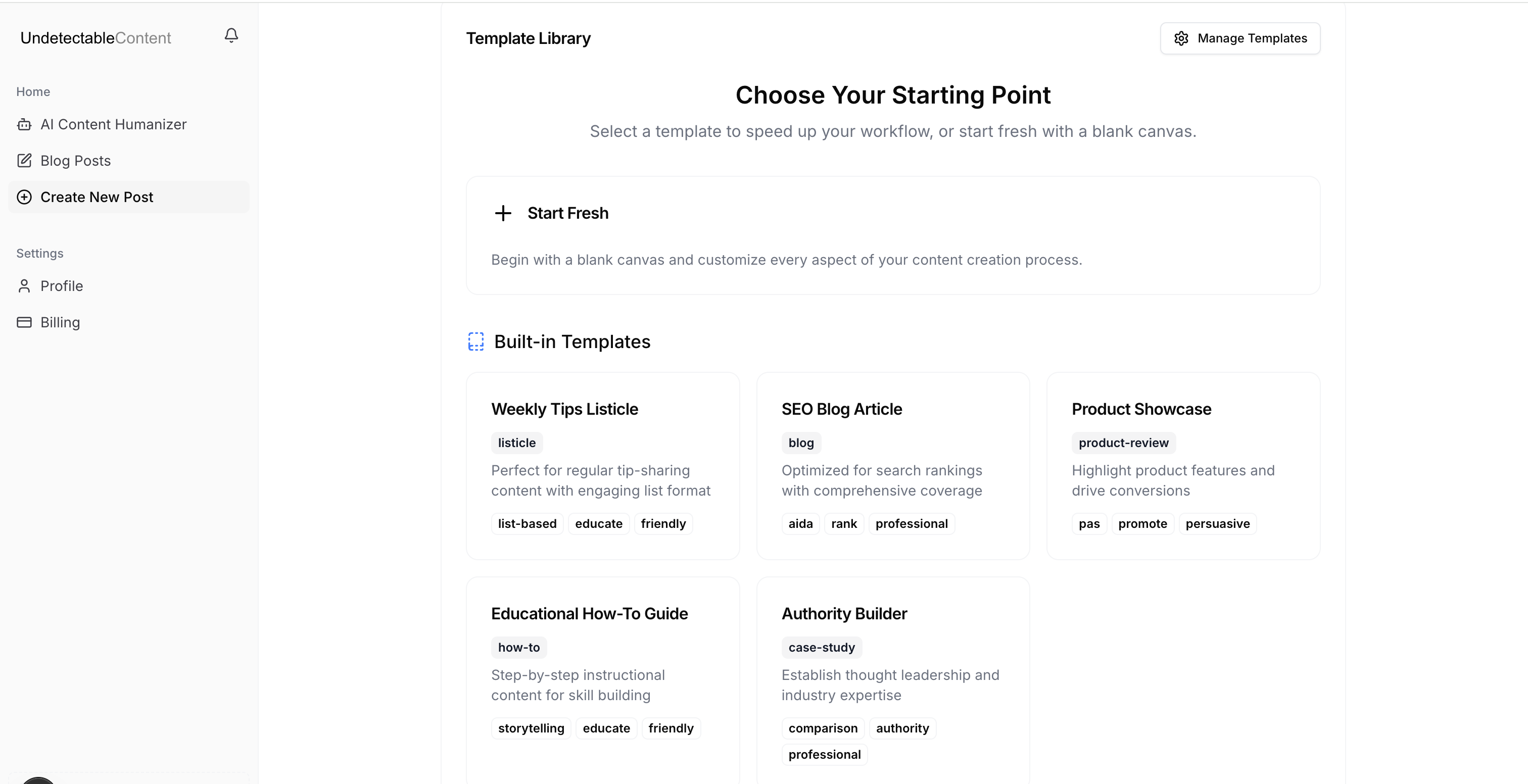
Task: Select the Authority Builder template card
Action: [893, 676]
